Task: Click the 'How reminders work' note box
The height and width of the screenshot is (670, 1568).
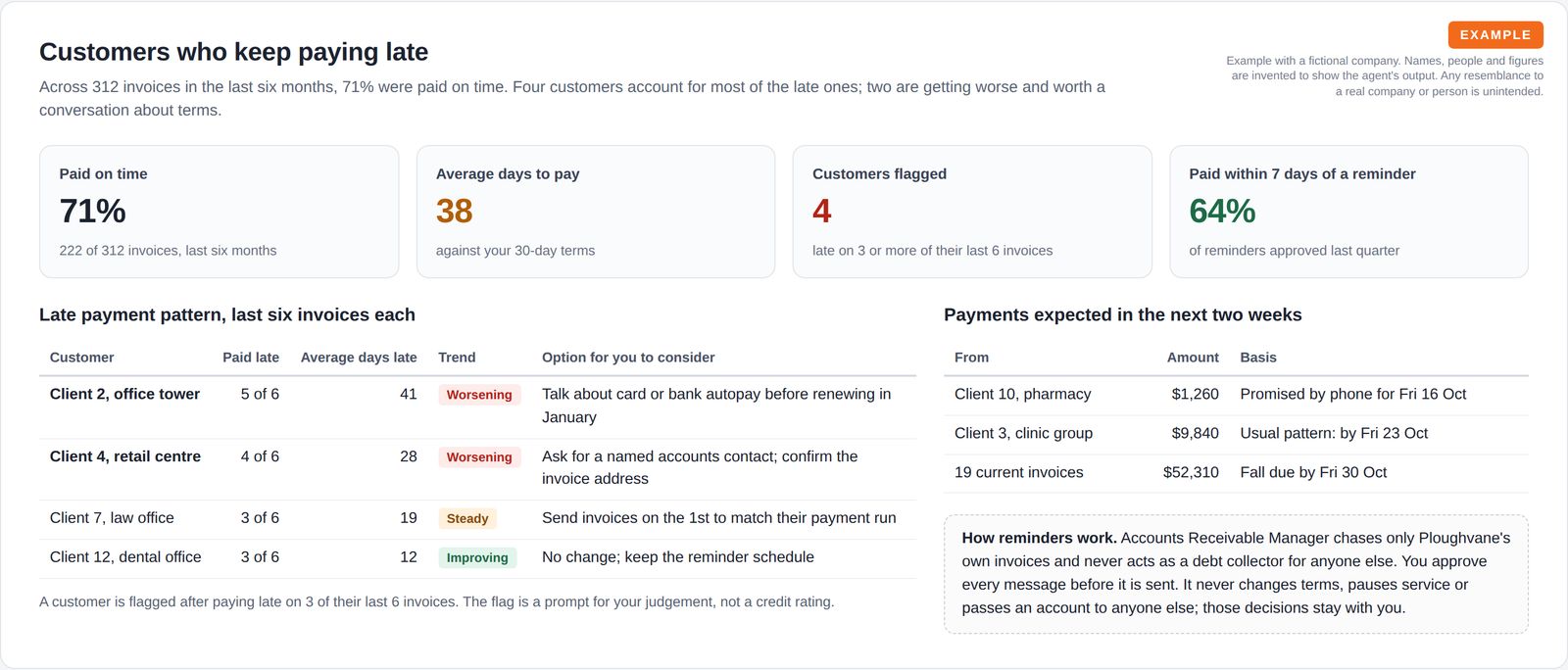Action: [x=1236, y=574]
